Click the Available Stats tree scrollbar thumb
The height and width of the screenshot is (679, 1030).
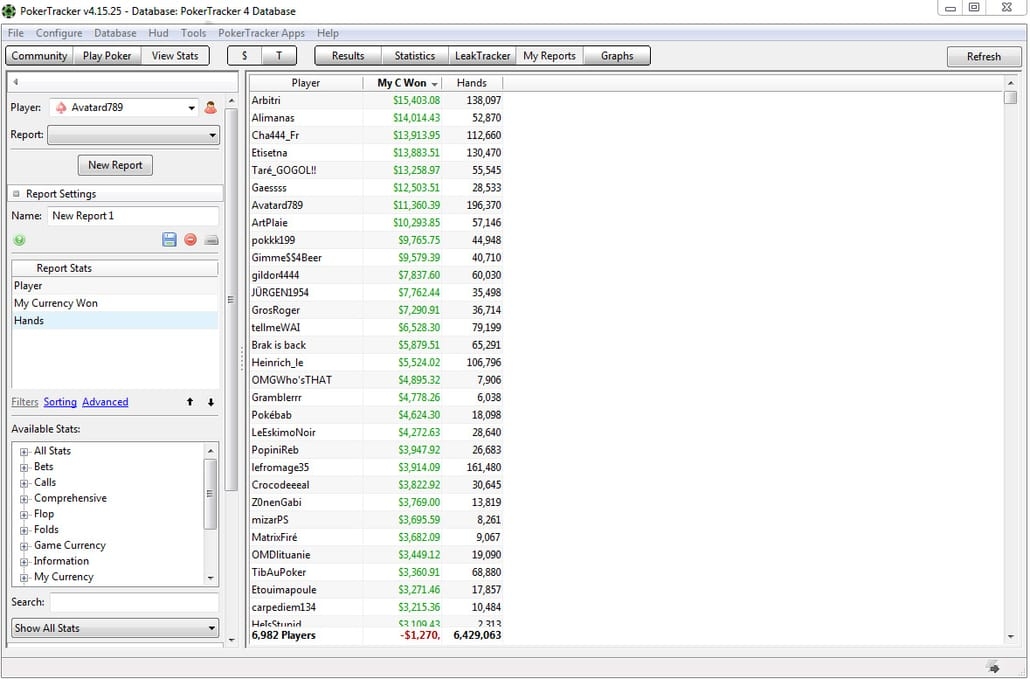(x=210, y=494)
